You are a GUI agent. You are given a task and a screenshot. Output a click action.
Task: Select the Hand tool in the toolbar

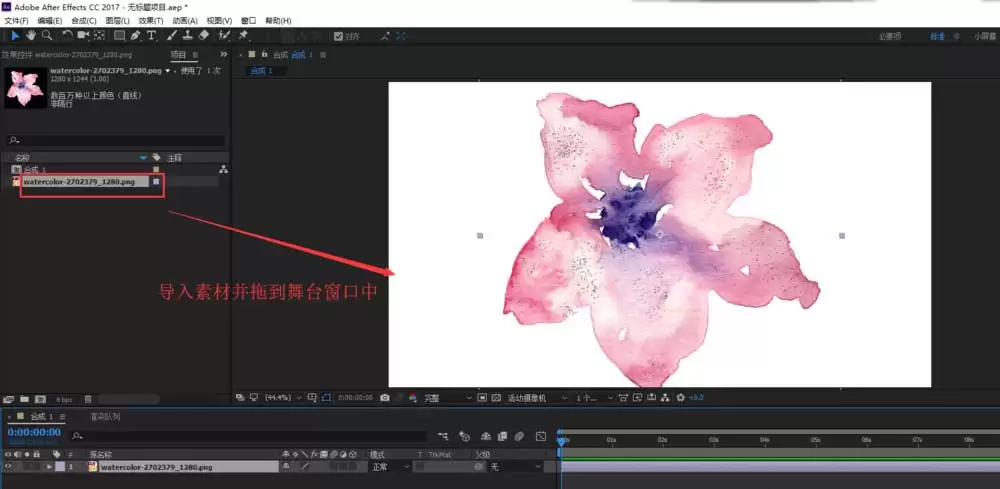31,36
